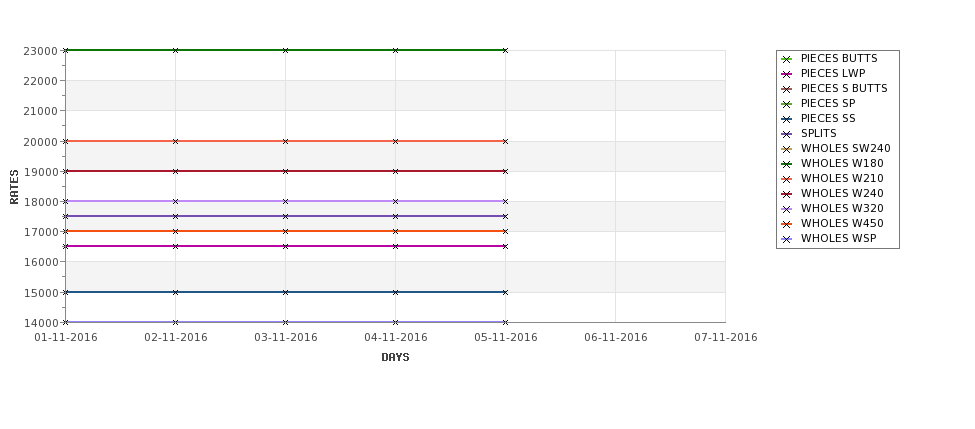This screenshot has width=975, height=429.
Task: Select the WHOLES W240 legend label
Action: pos(842,193)
